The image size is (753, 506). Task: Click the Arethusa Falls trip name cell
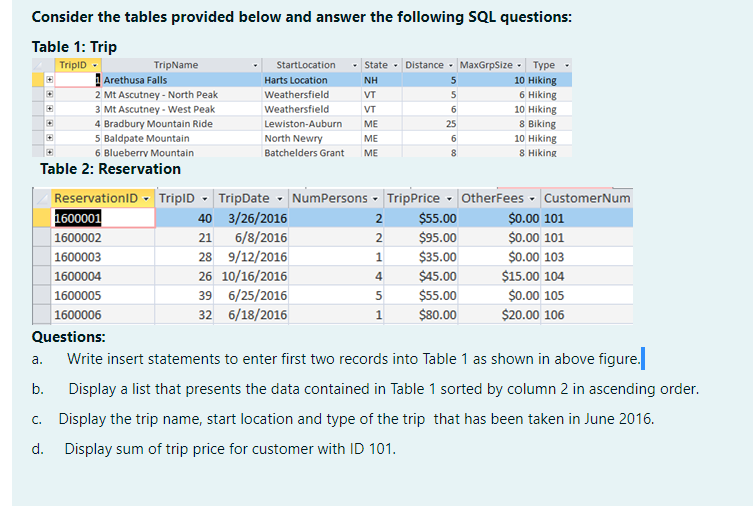point(182,80)
